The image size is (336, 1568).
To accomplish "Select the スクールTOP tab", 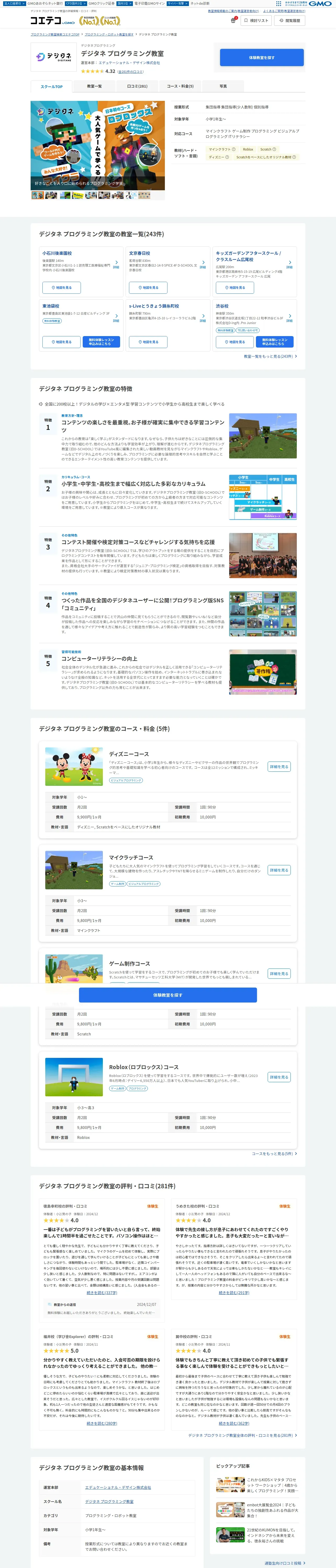I will point(52,87).
